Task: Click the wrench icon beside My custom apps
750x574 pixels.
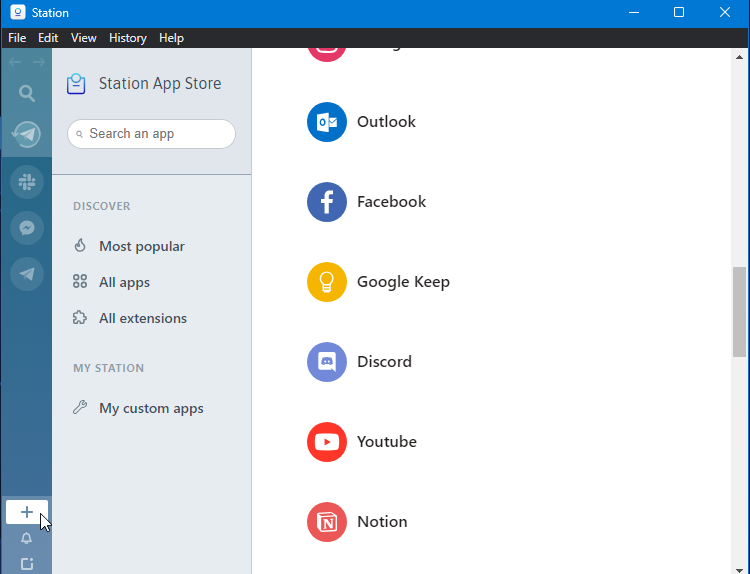Action: (80, 407)
